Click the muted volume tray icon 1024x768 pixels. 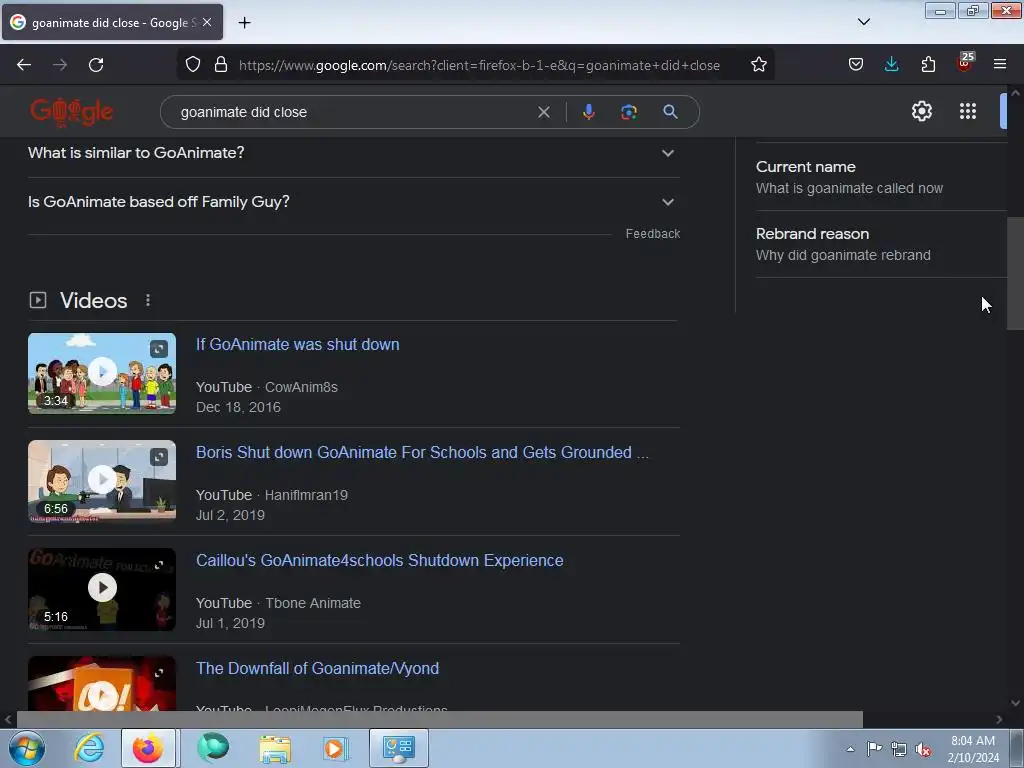pyautogui.click(x=923, y=749)
